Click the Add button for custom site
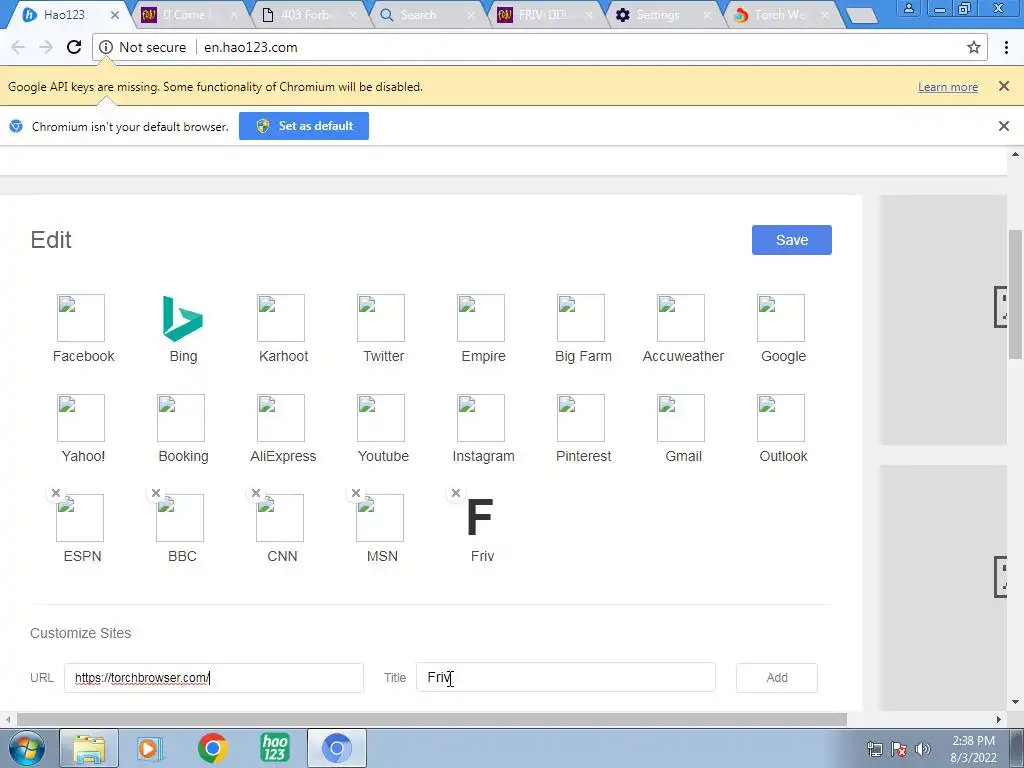1024x768 pixels. (x=776, y=678)
